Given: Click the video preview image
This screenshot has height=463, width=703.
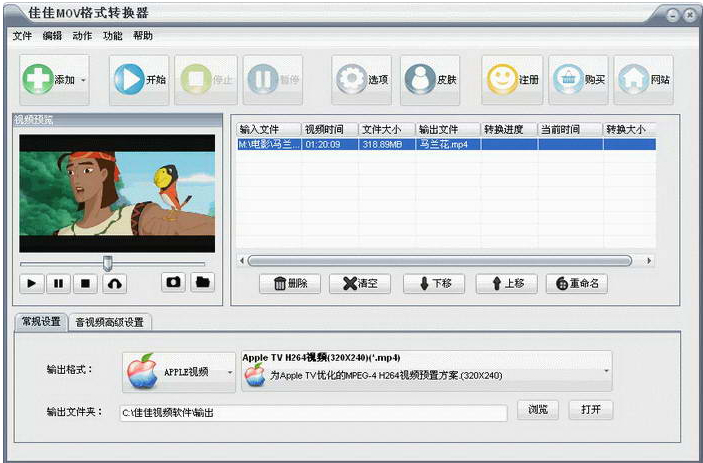Looking at the screenshot, I should pos(117,193).
